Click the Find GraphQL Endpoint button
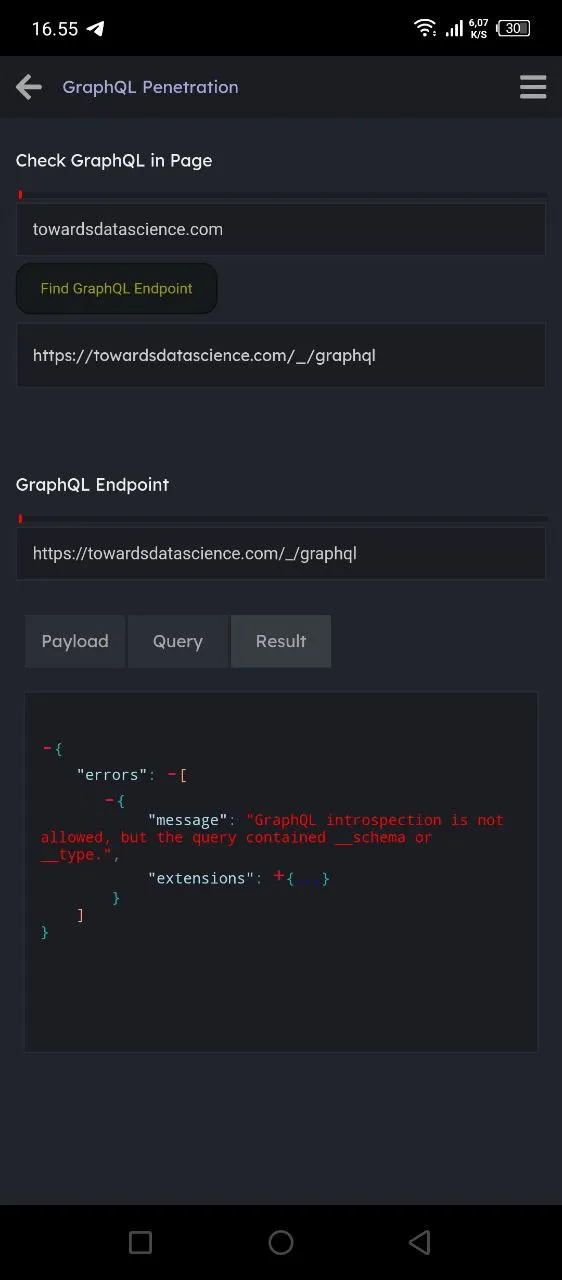The width and height of the screenshot is (562, 1280). 116,288
